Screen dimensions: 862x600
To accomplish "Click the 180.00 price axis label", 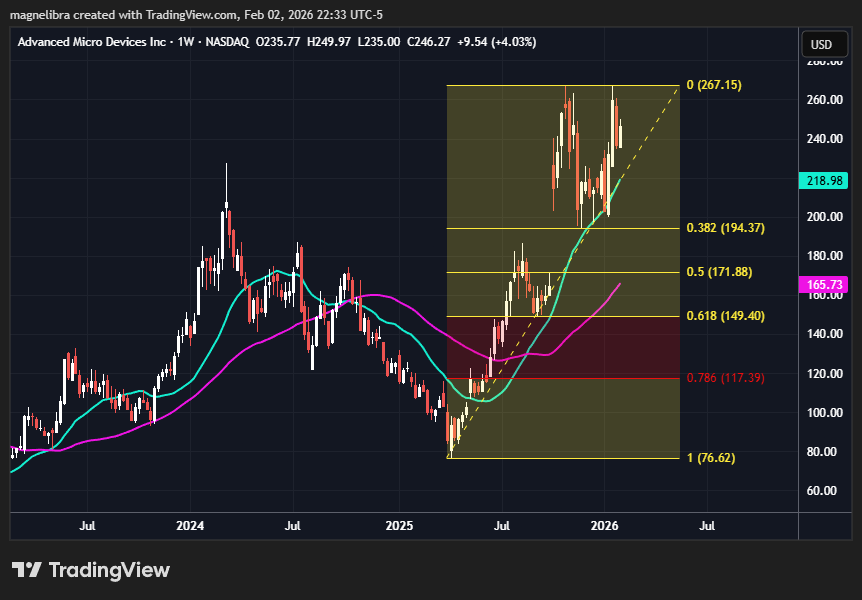I will click(x=825, y=256).
